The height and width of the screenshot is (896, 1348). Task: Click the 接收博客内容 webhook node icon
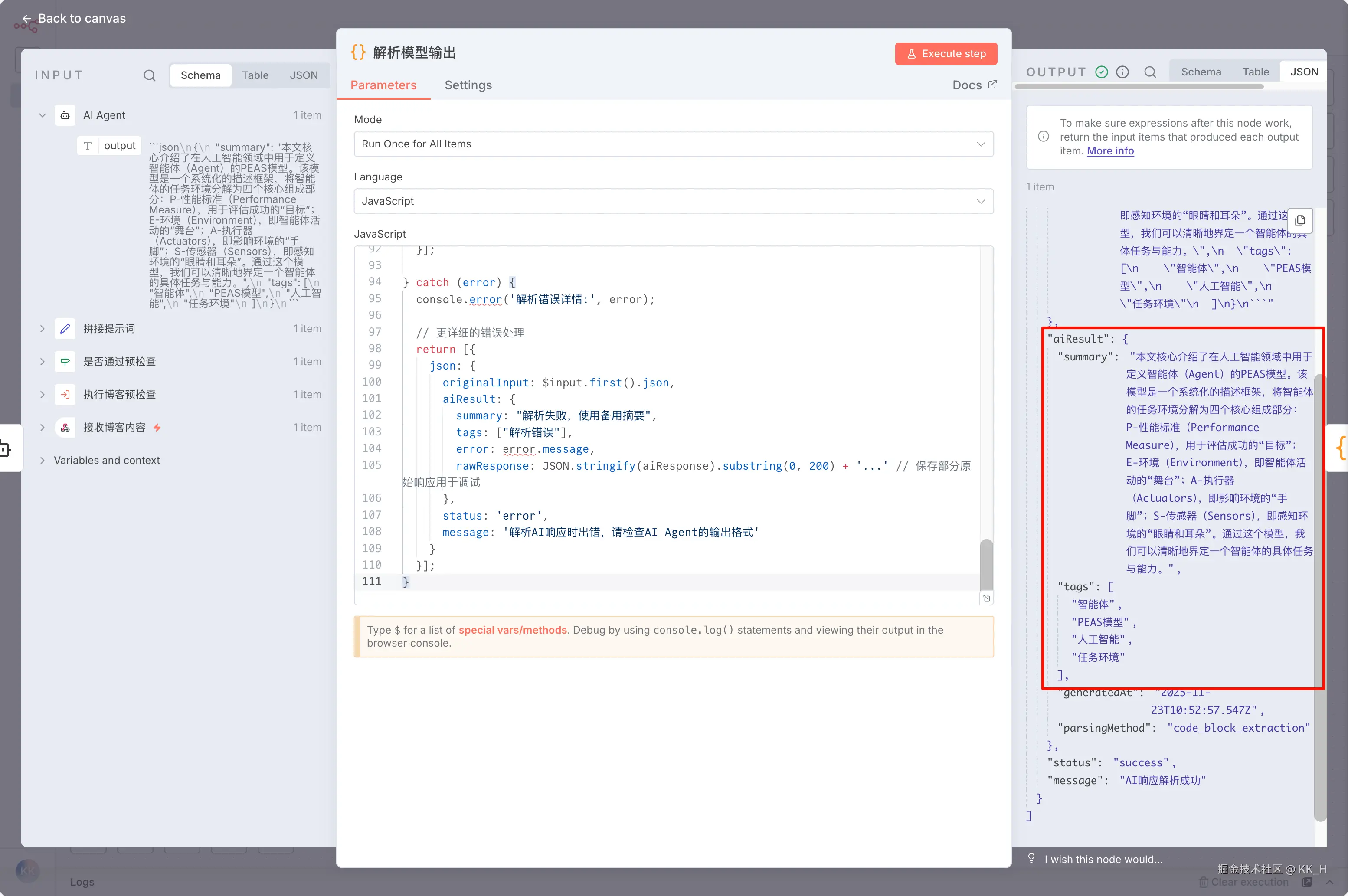coord(65,428)
